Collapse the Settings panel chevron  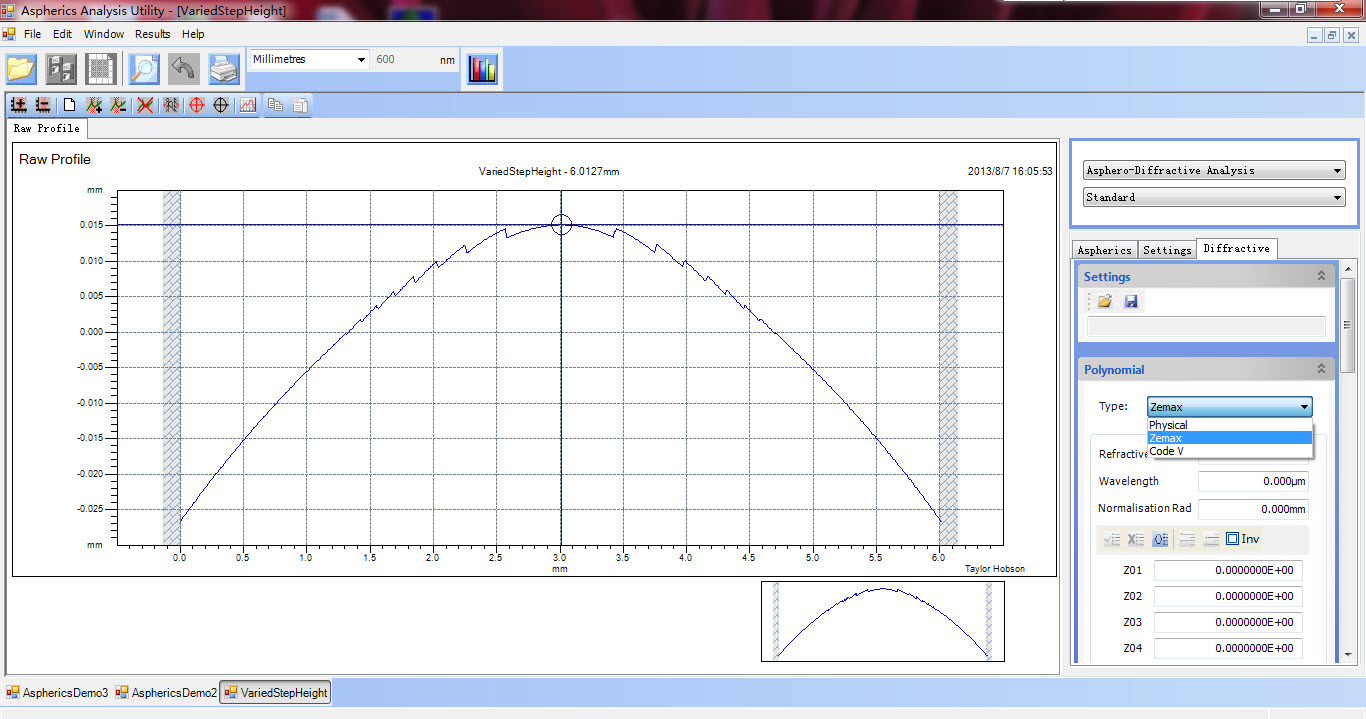1321,276
